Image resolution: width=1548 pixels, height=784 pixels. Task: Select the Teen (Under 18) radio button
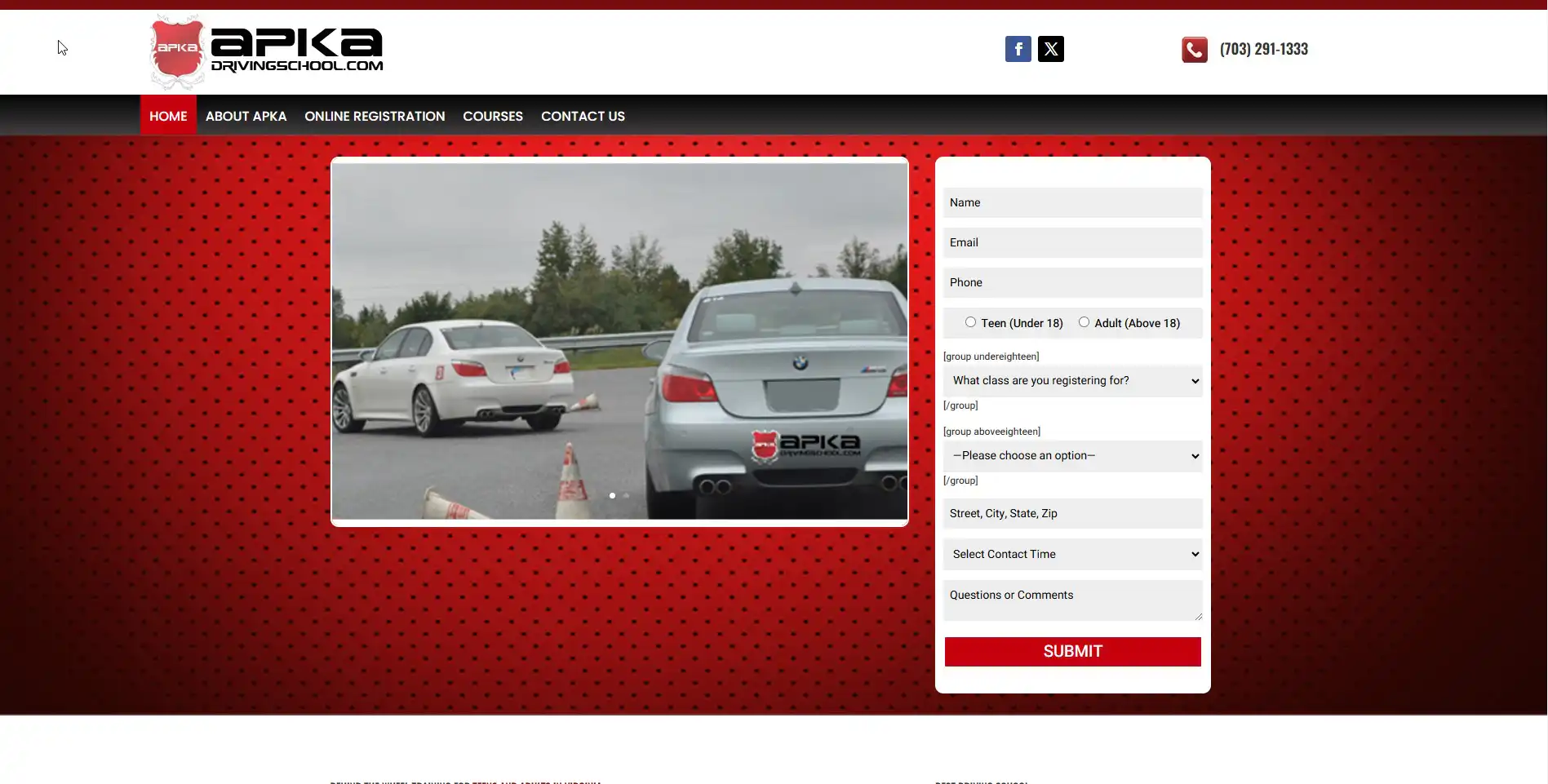pos(971,321)
